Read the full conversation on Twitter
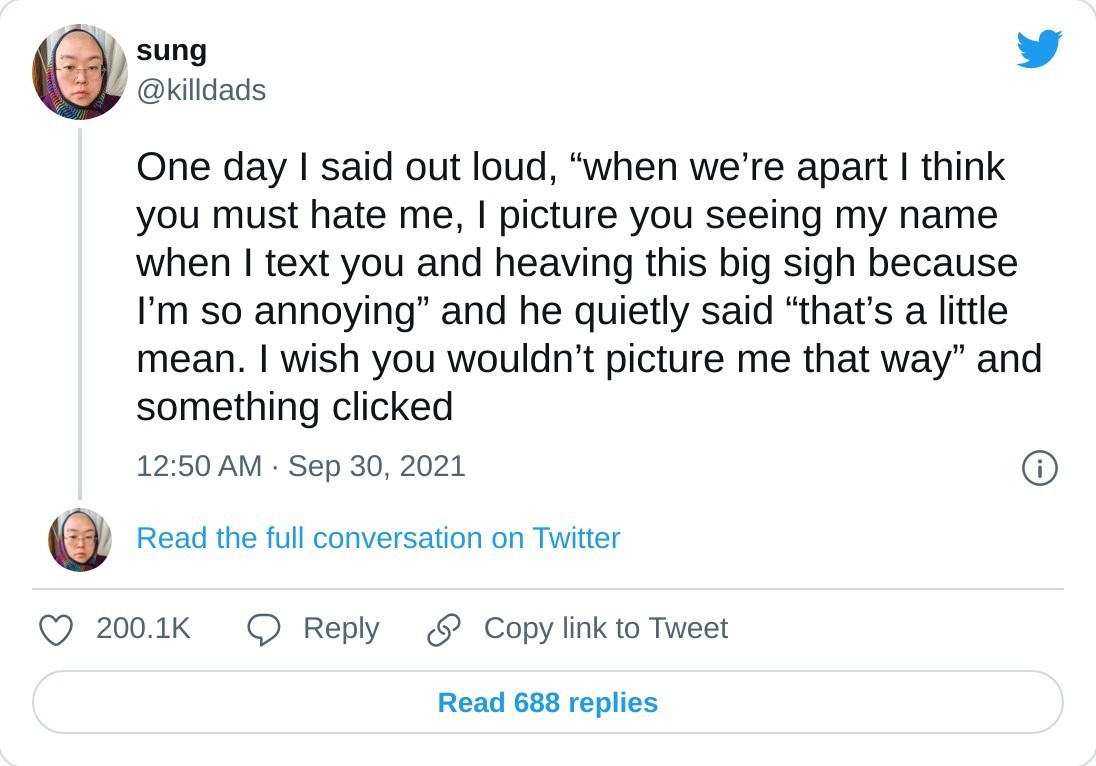Screen dimensions: 1096x766 coord(378,538)
